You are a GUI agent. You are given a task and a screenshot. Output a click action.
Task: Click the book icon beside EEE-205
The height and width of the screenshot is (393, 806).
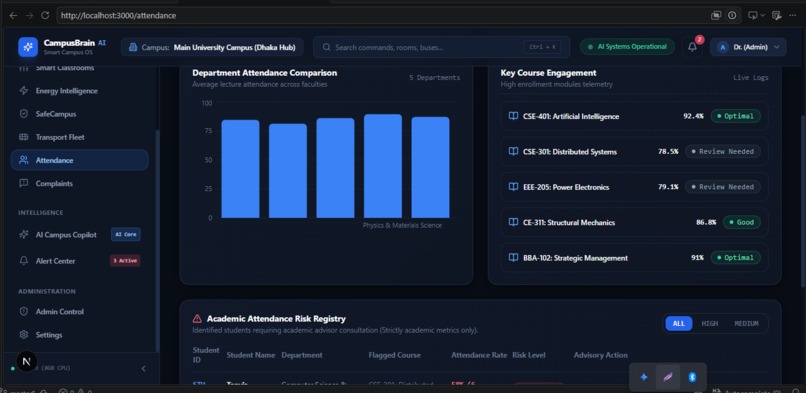(x=513, y=187)
